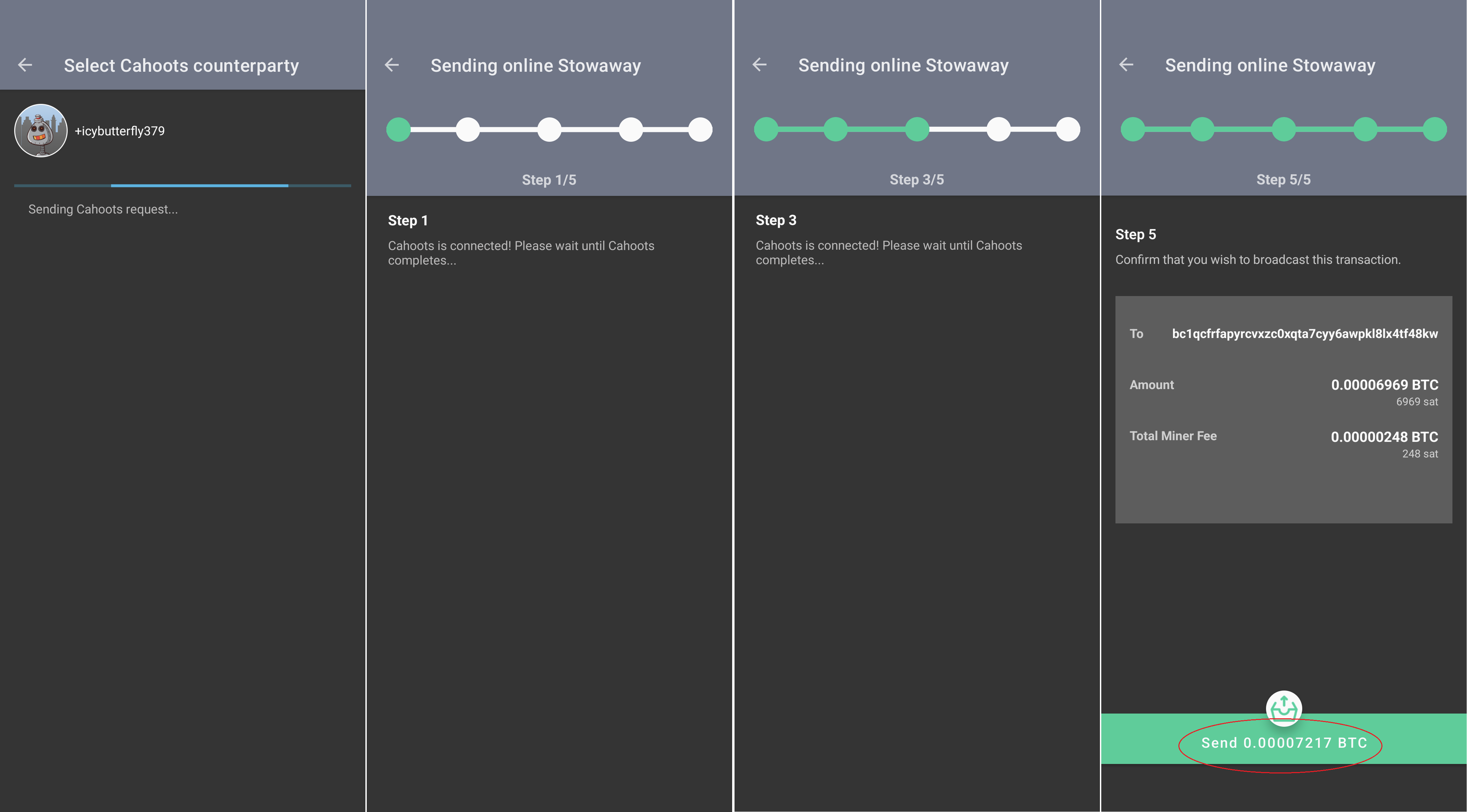Image resolution: width=1467 pixels, height=812 pixels.
Task: Click the Cahoots request progress bar
Action: pos(182,186)
